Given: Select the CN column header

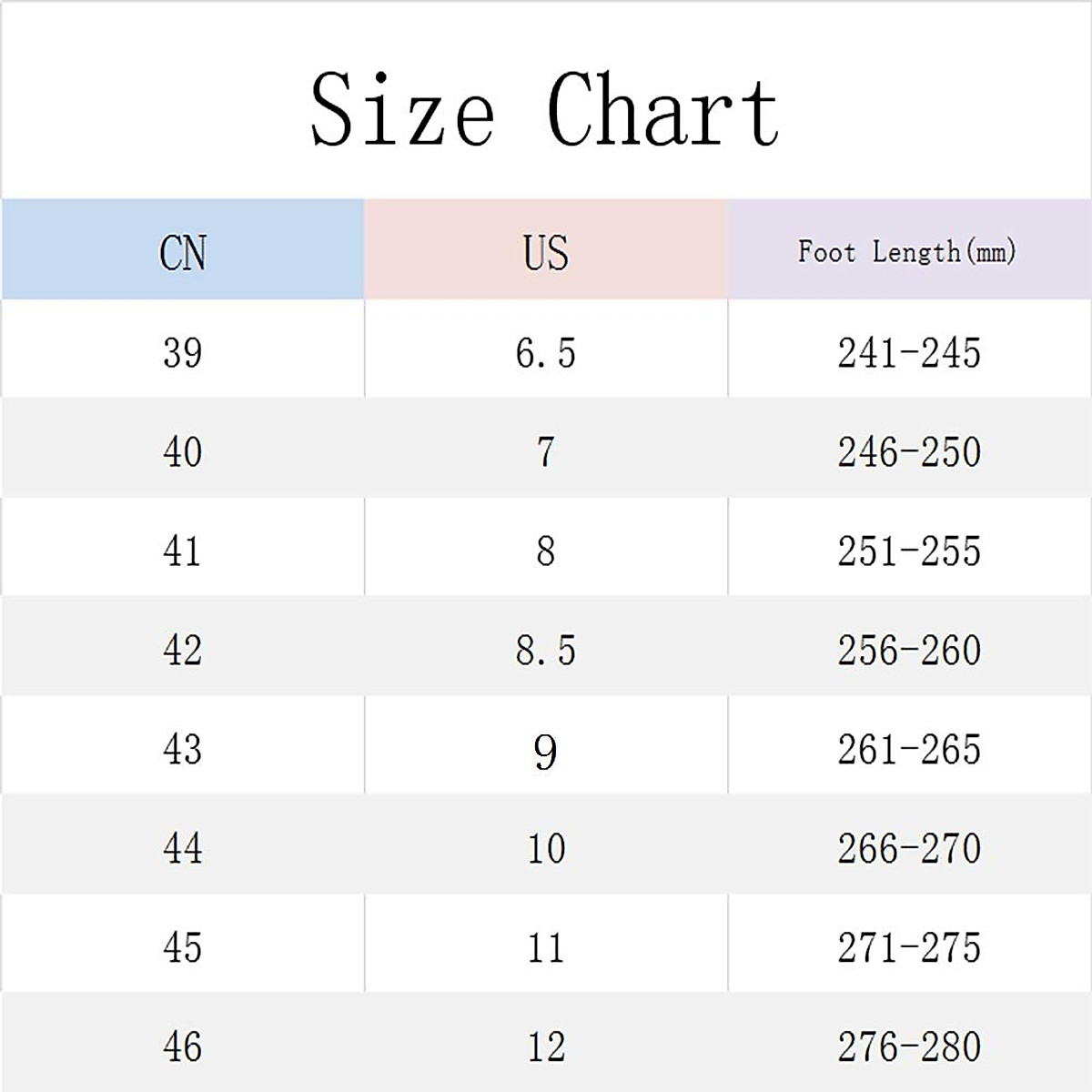Looking at the screenshot, I should point(183,252).
